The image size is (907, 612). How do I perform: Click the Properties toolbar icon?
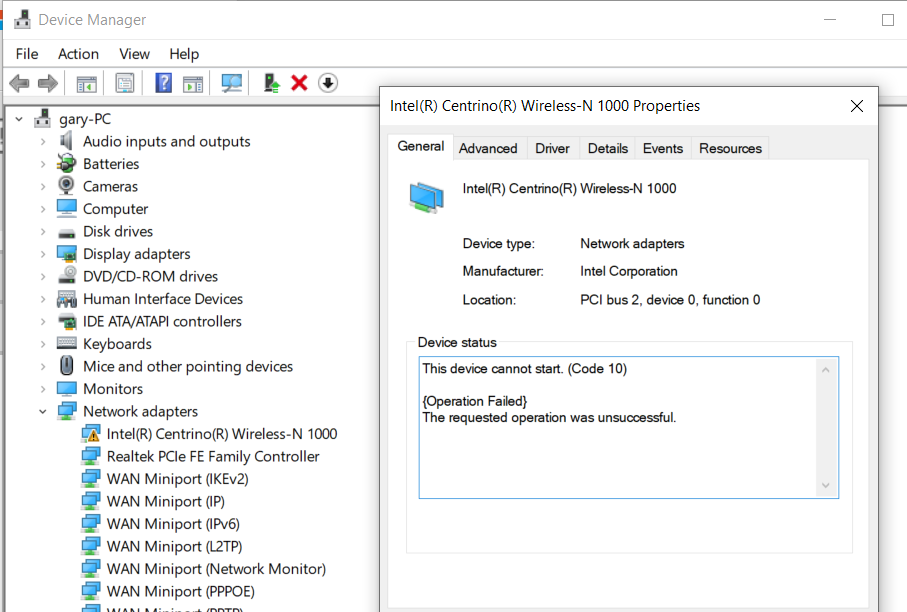point(125,83)
